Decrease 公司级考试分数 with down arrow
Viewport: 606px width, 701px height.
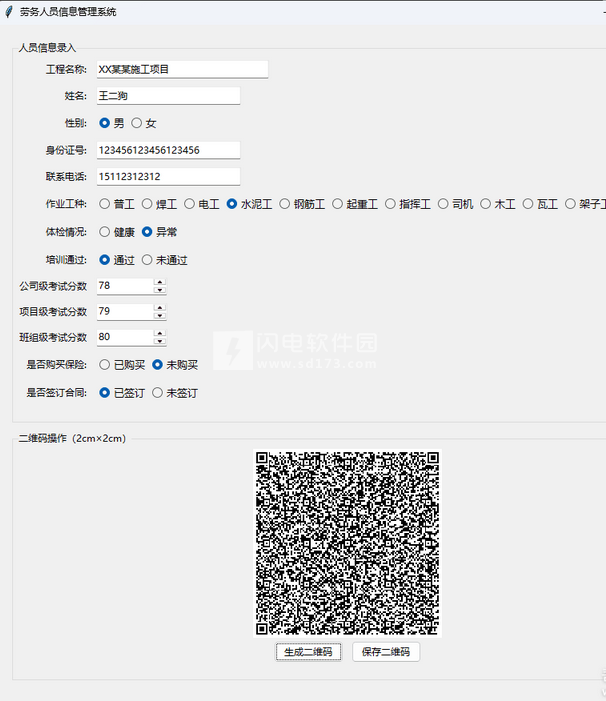(160, 290)
